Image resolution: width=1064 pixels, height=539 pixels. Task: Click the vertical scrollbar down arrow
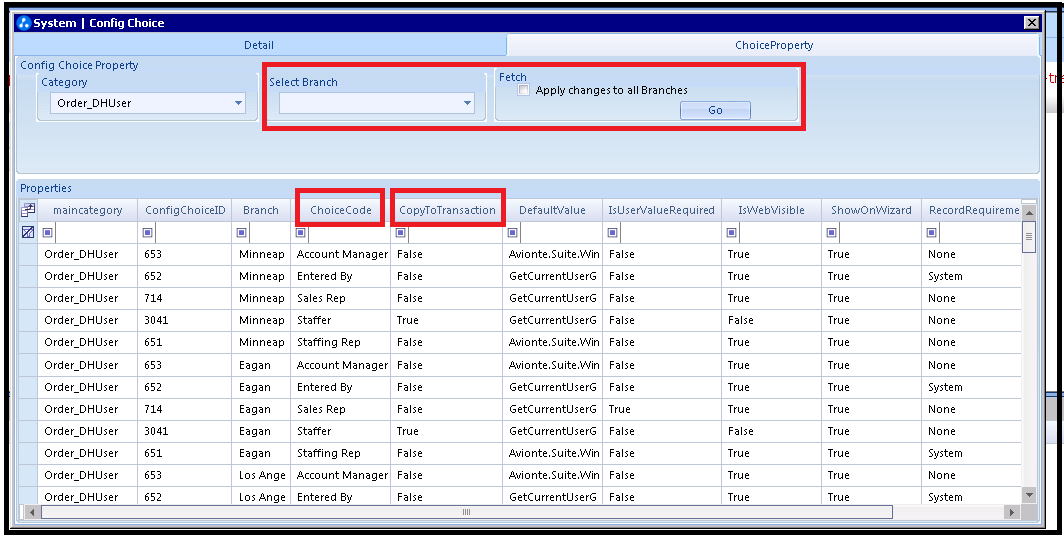(1029, 496)
